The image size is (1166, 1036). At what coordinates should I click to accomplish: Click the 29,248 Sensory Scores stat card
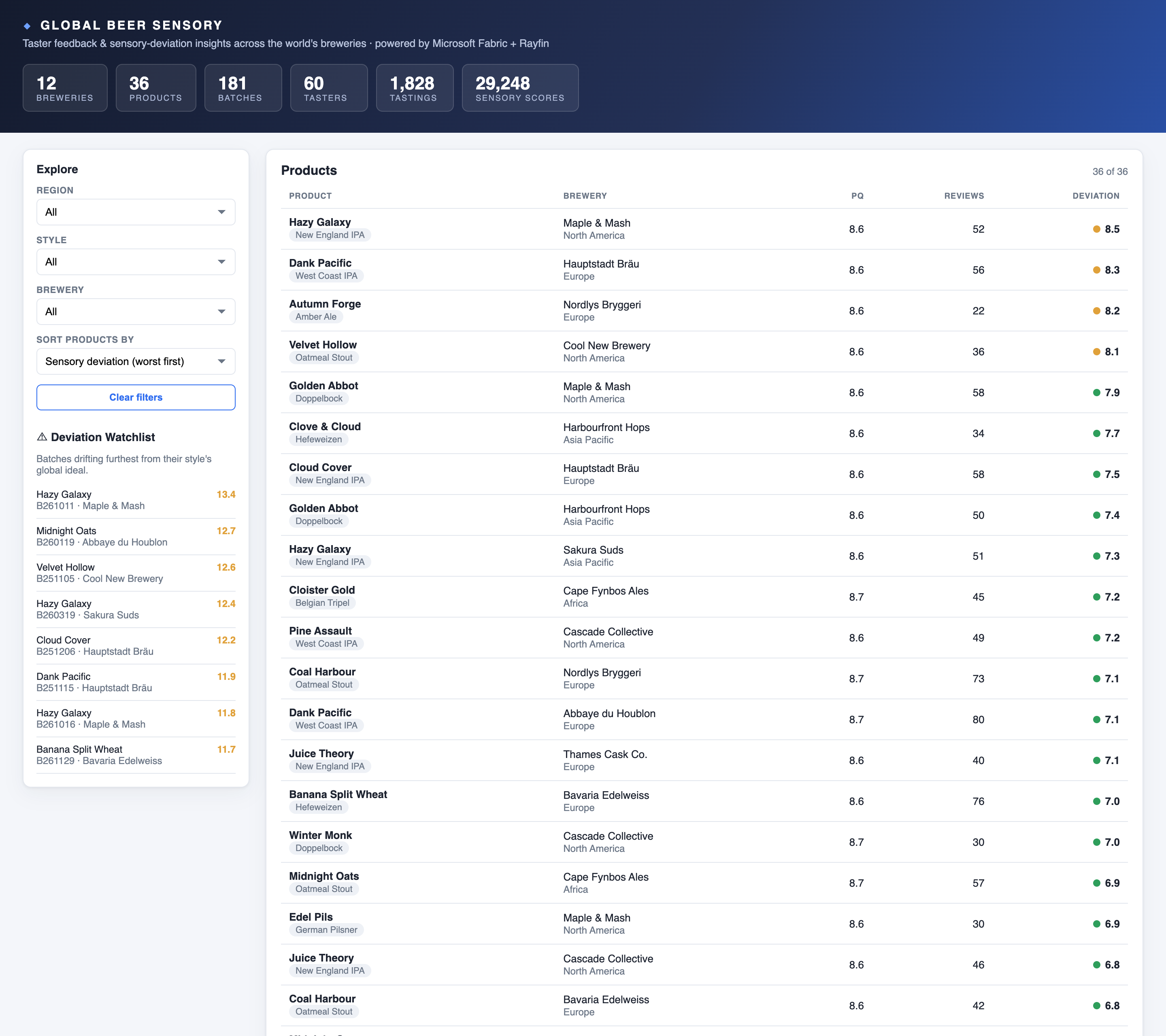(x=520, y=88)
